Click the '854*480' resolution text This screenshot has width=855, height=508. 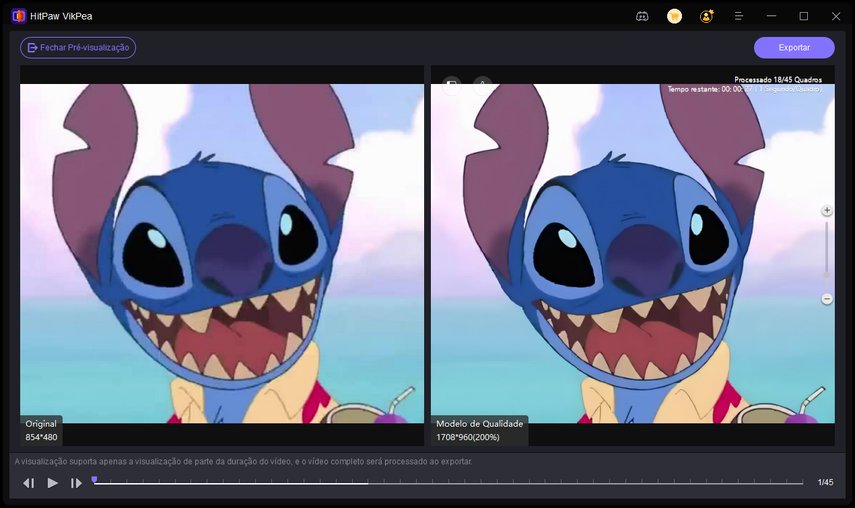point(41,437)
